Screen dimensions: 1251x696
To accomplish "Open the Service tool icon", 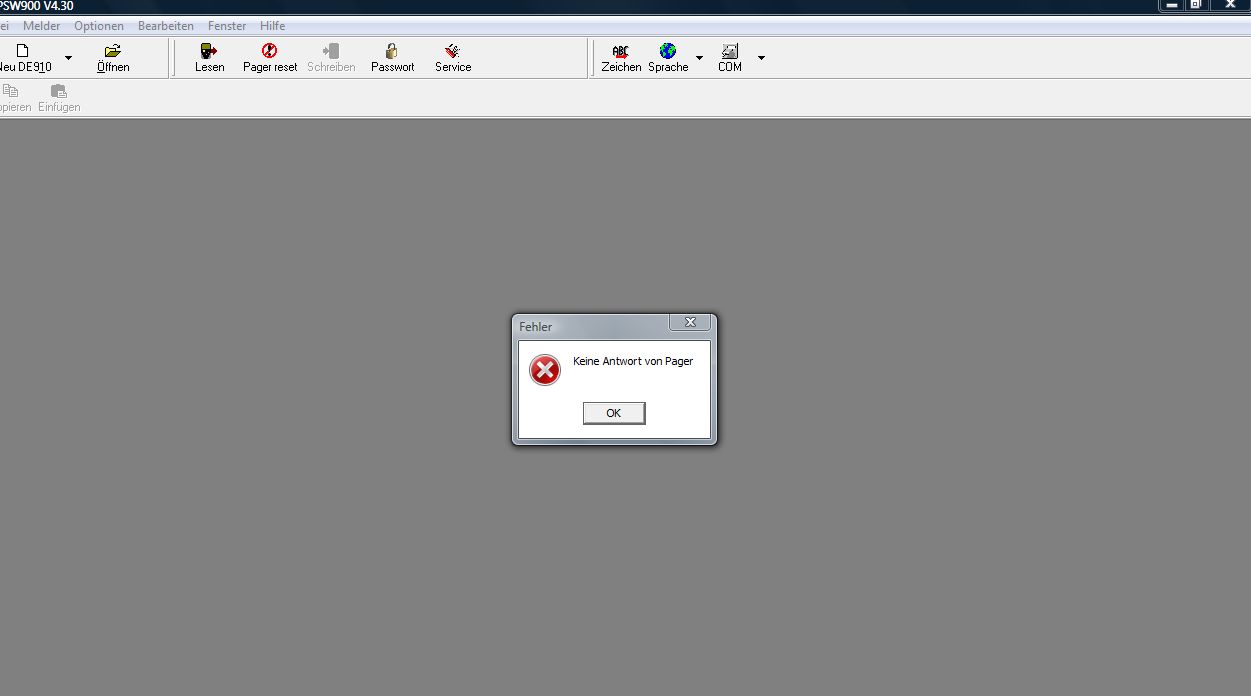I will [452, 51].
